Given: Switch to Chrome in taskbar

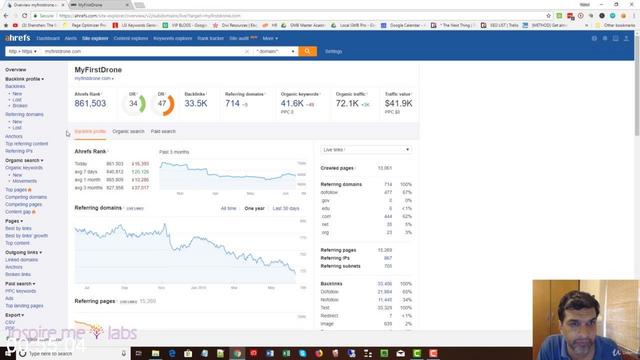Looking at the screenshot, I should click(x=237, y=353).
